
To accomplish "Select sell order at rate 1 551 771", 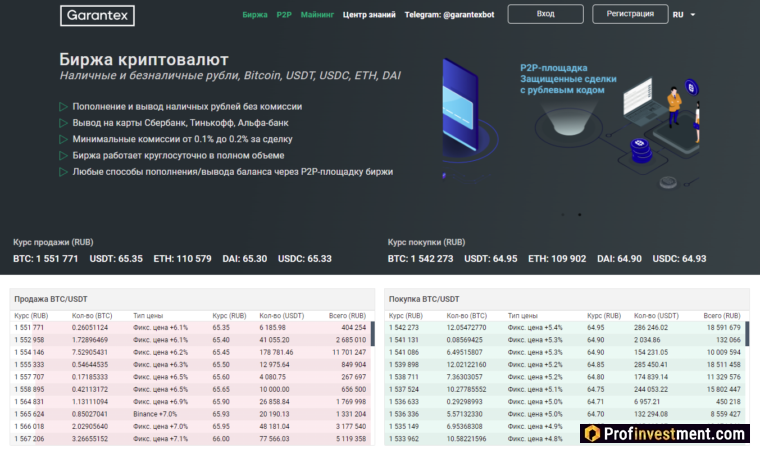I will (190, 328).
